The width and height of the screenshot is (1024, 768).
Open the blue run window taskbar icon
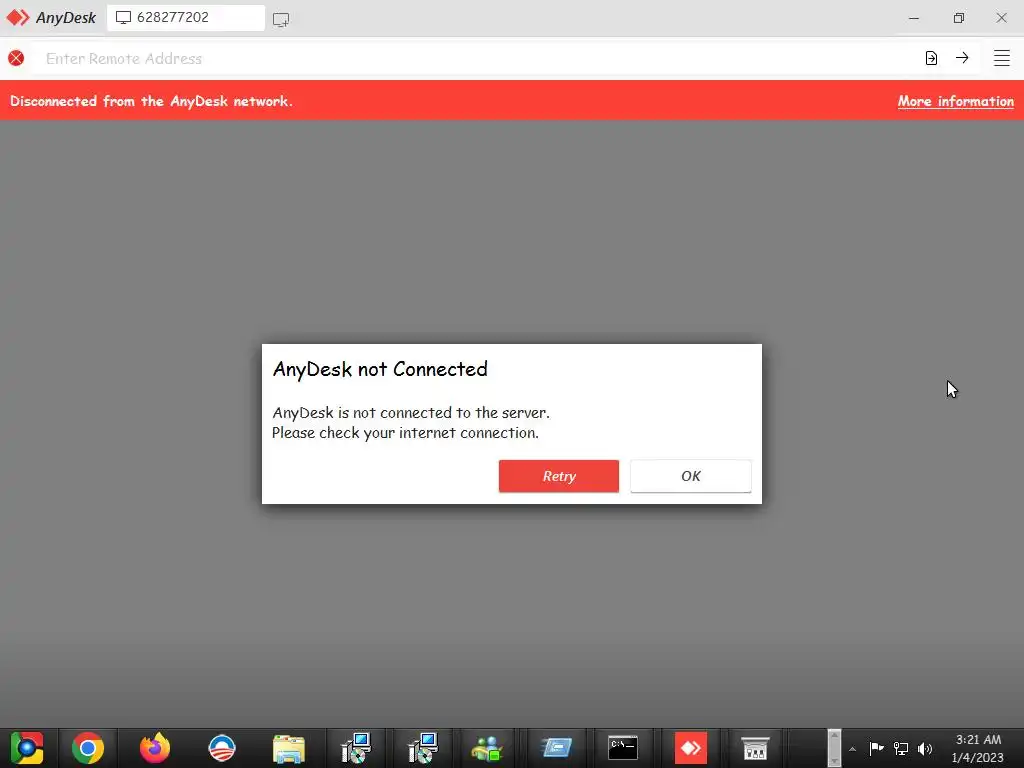556,748
